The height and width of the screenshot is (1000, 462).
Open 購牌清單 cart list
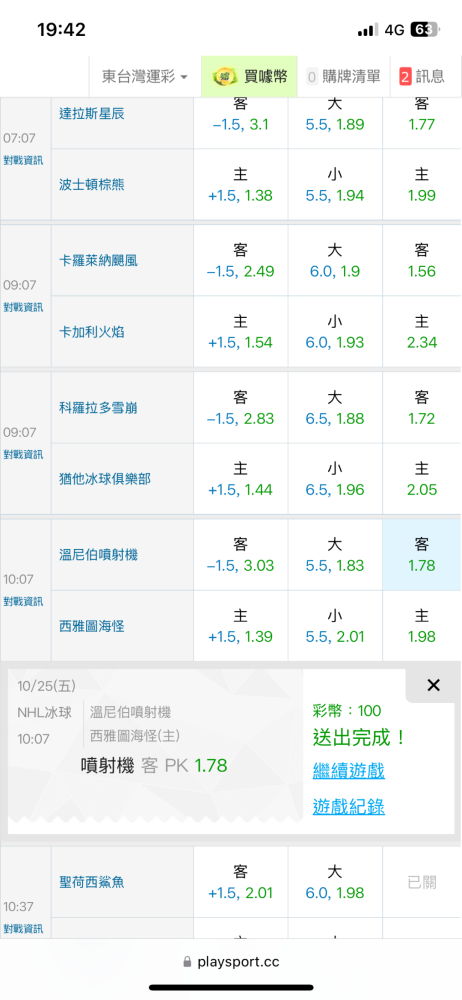pyautogui.click(x=343, y=77)
